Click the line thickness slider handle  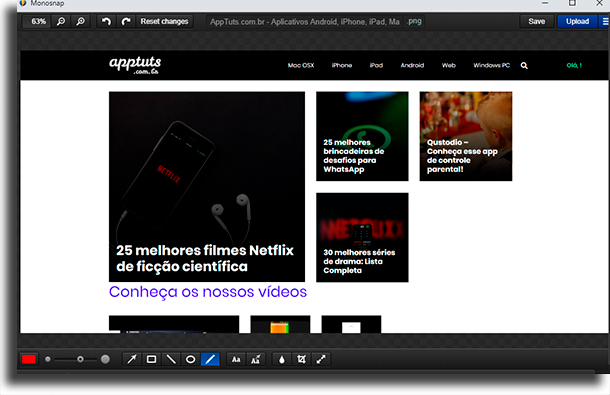[80, 359]
